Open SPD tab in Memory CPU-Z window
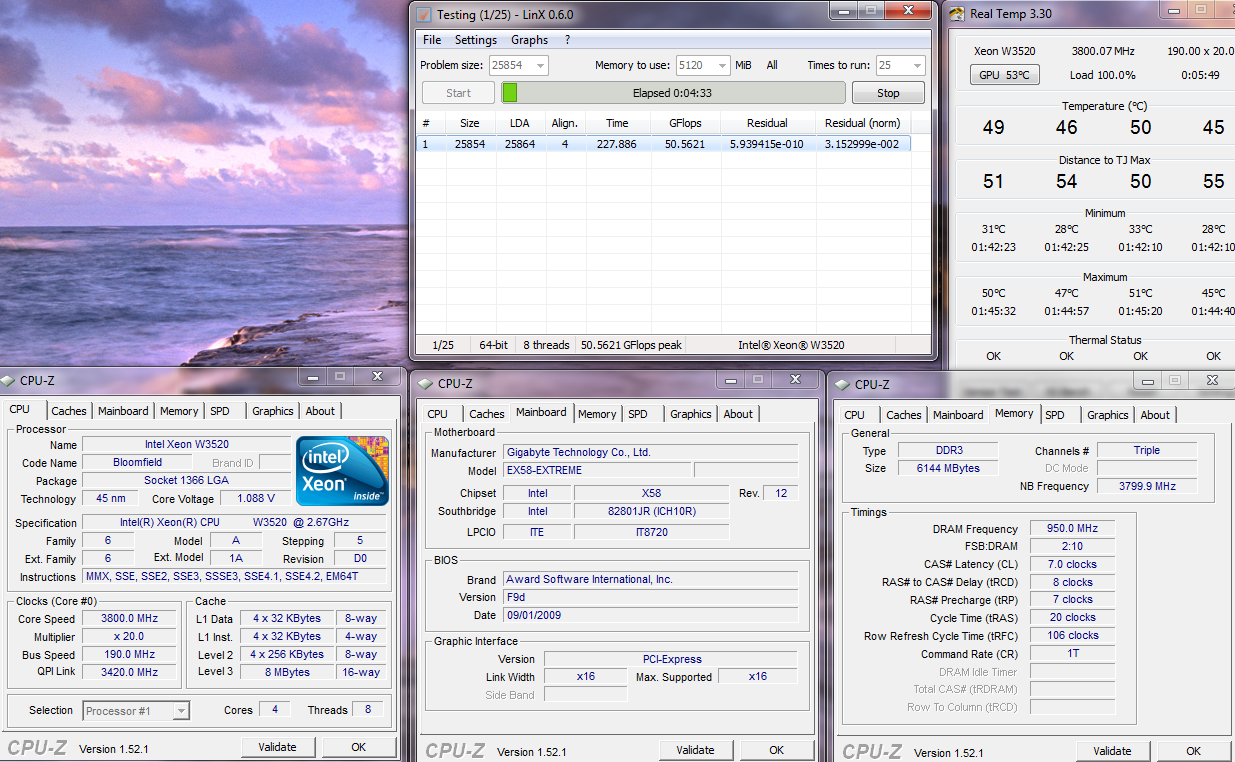Viewport: 1235px width, 762px height. 1055,415
